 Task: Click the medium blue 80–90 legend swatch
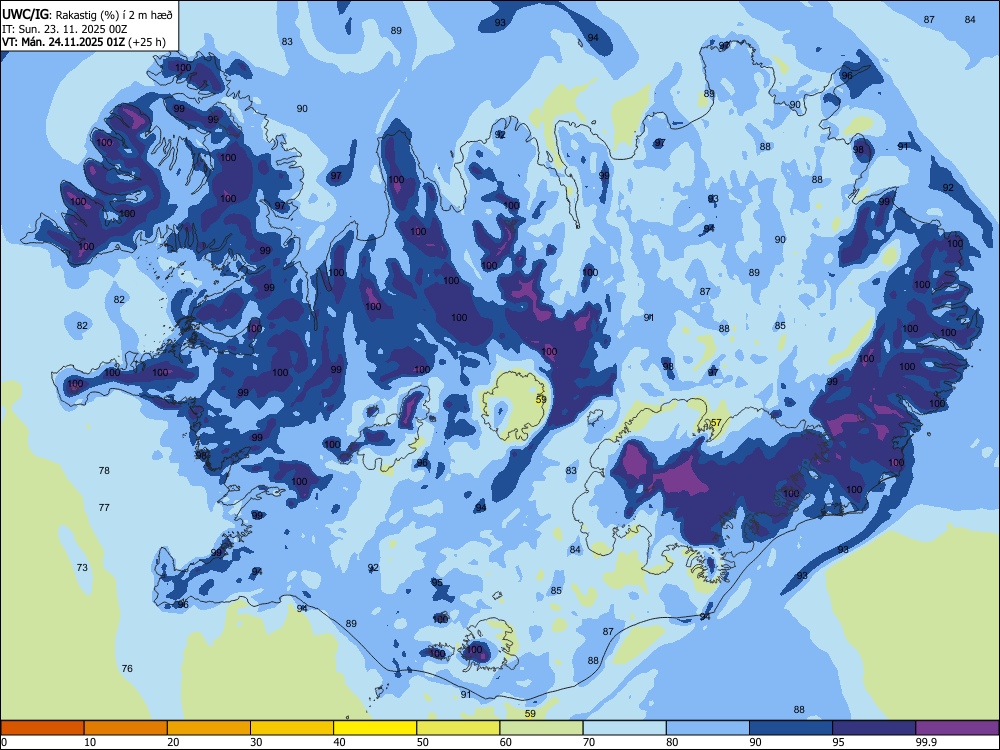(708, 728)
